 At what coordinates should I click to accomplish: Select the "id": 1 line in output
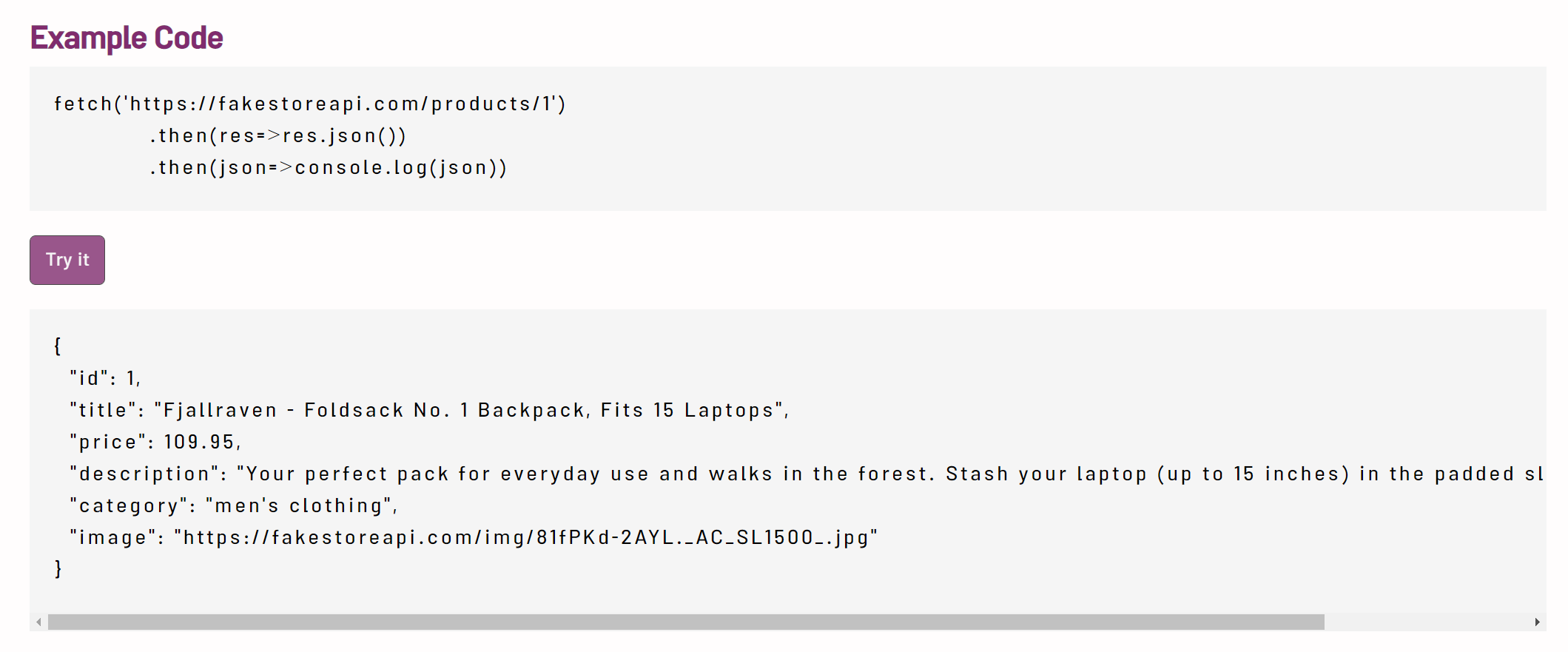105,378
